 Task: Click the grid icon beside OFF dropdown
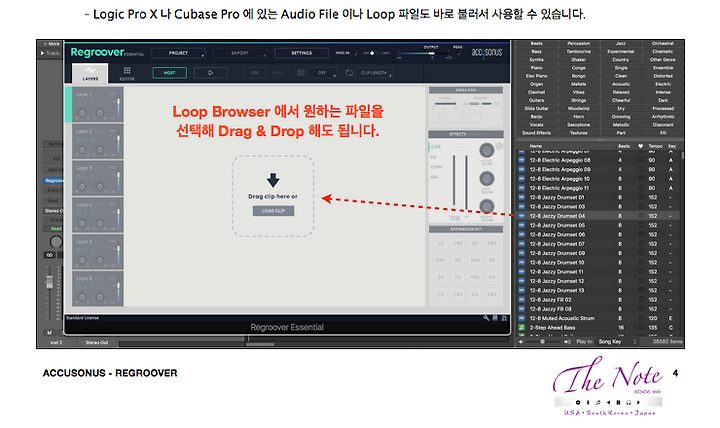click(x=301, y=73)
